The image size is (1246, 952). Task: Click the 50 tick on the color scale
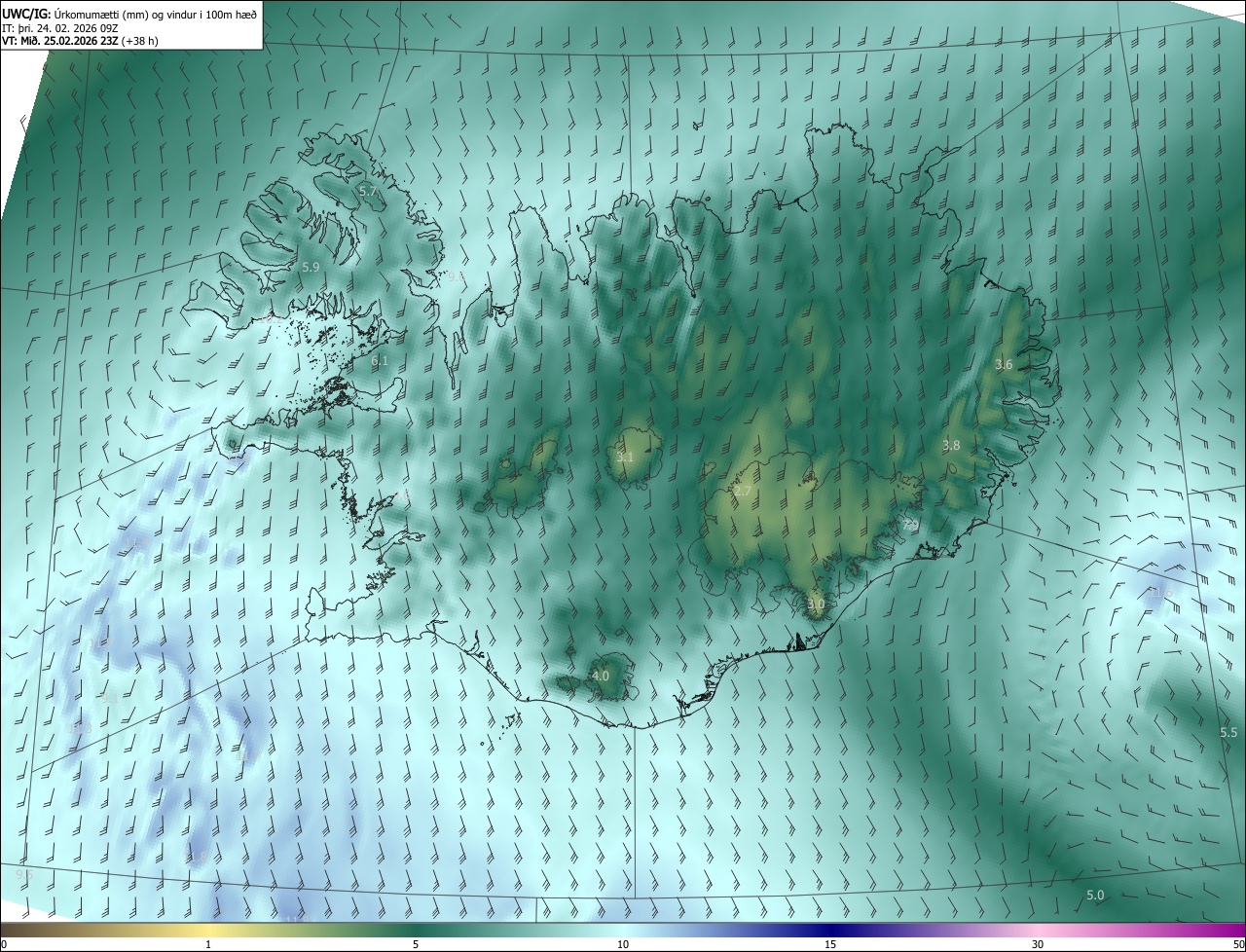[1237, 944]
